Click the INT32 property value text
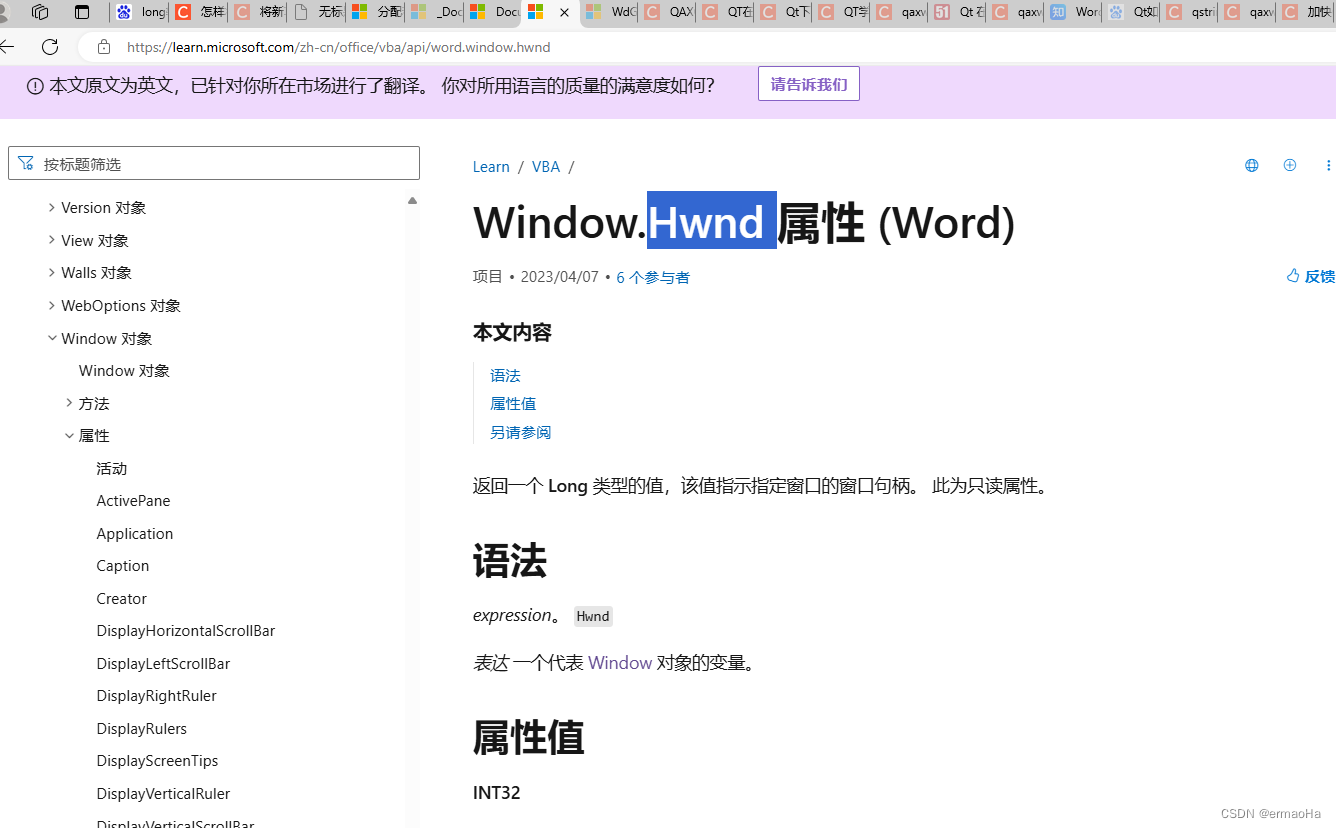This screenshot has height=828, width=1336. 497,792
